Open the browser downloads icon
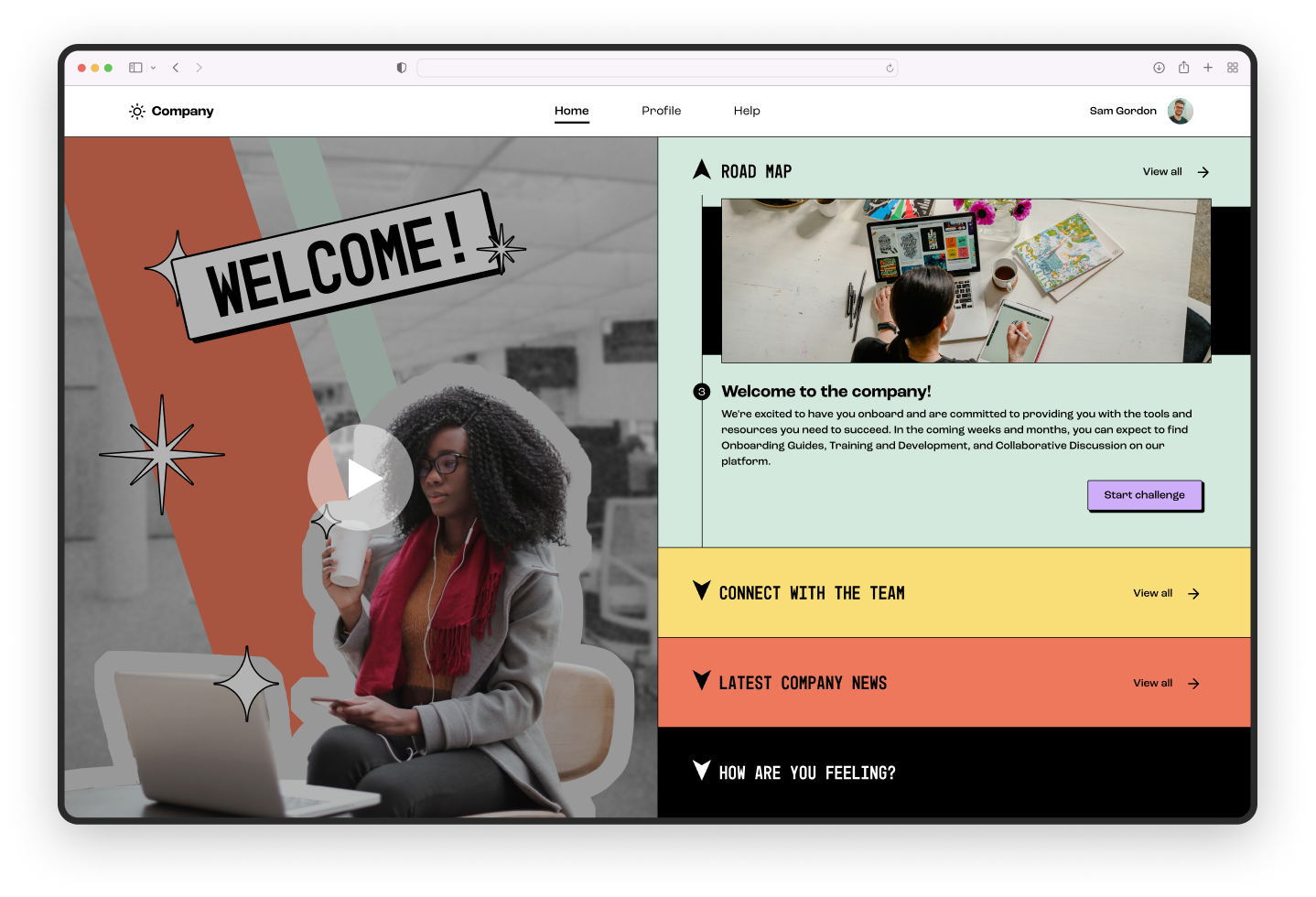The width and height of the screenshot is (1316, 897). (x=1159, y=68)
